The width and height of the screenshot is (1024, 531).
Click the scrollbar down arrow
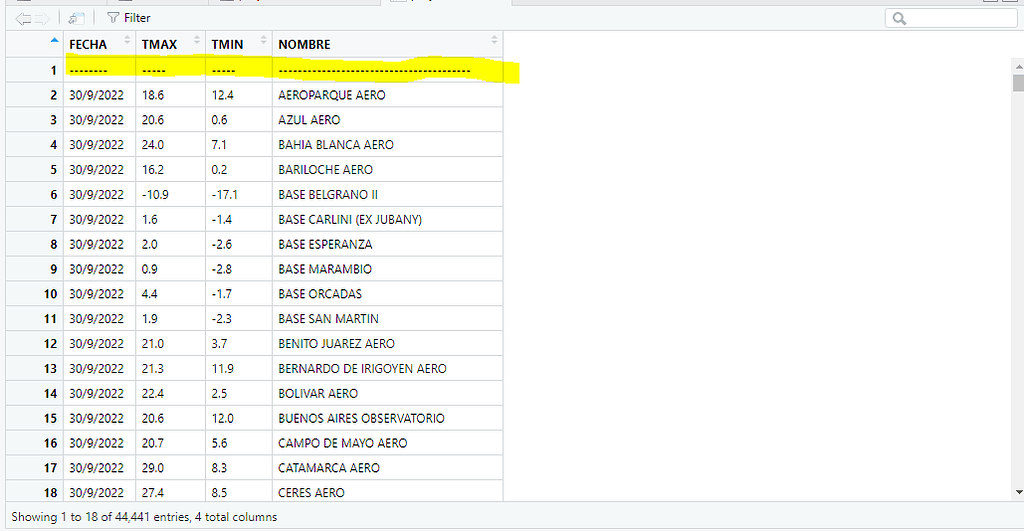(1017, 492)
